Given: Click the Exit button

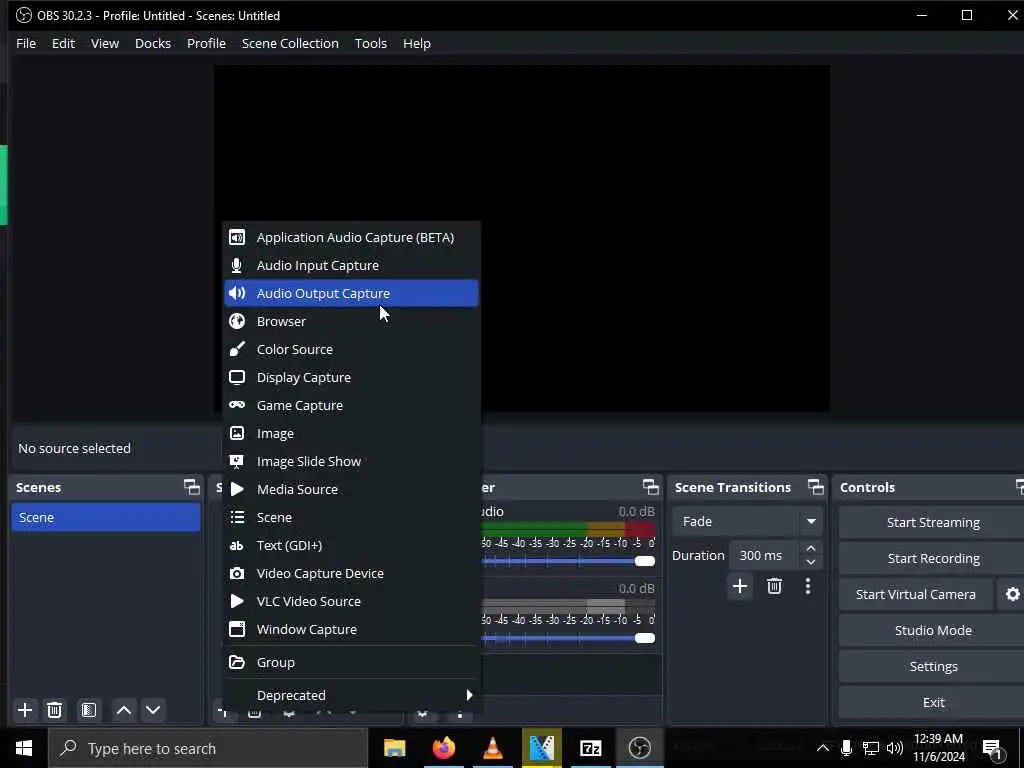Looking at the screenshot, I should pos(933,702).
